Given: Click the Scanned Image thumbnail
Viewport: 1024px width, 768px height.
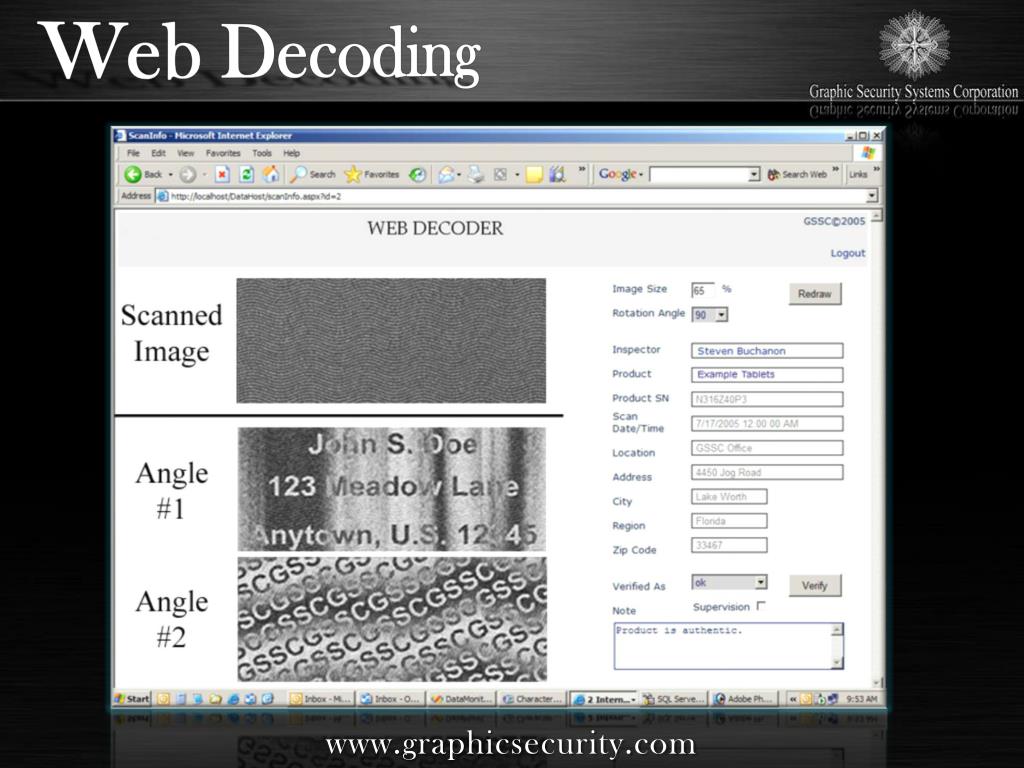Looking at the screenshot, I should [391, 341].
